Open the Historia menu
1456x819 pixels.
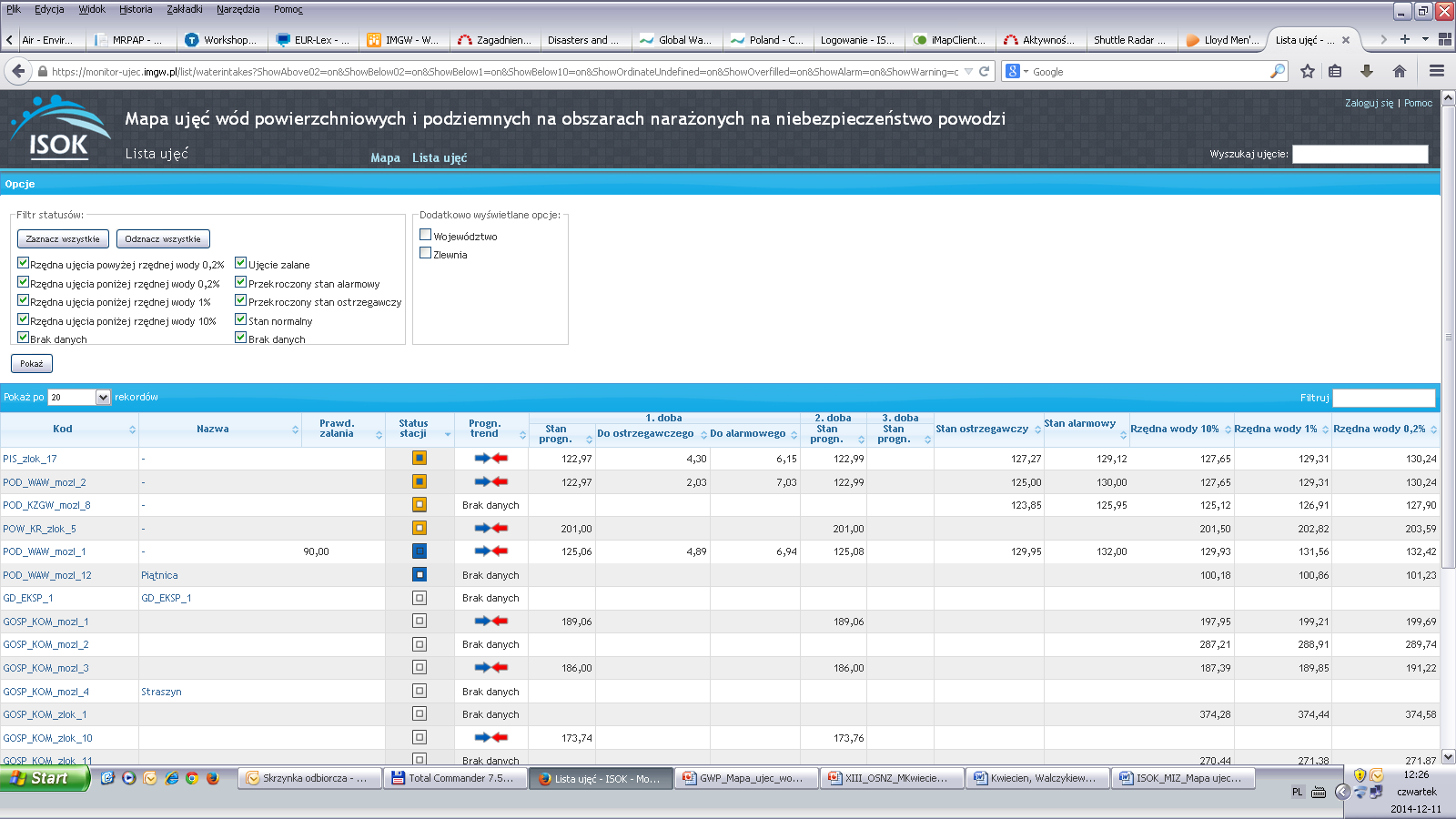[136, 9]
